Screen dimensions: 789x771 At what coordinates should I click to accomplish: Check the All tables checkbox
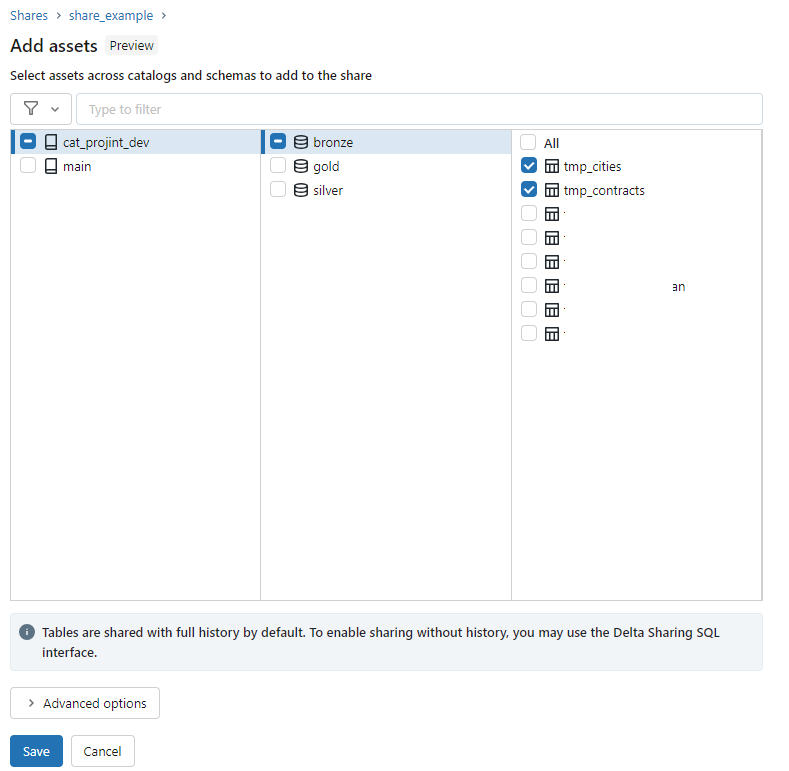pyautogui.click(x=528, y=142)
